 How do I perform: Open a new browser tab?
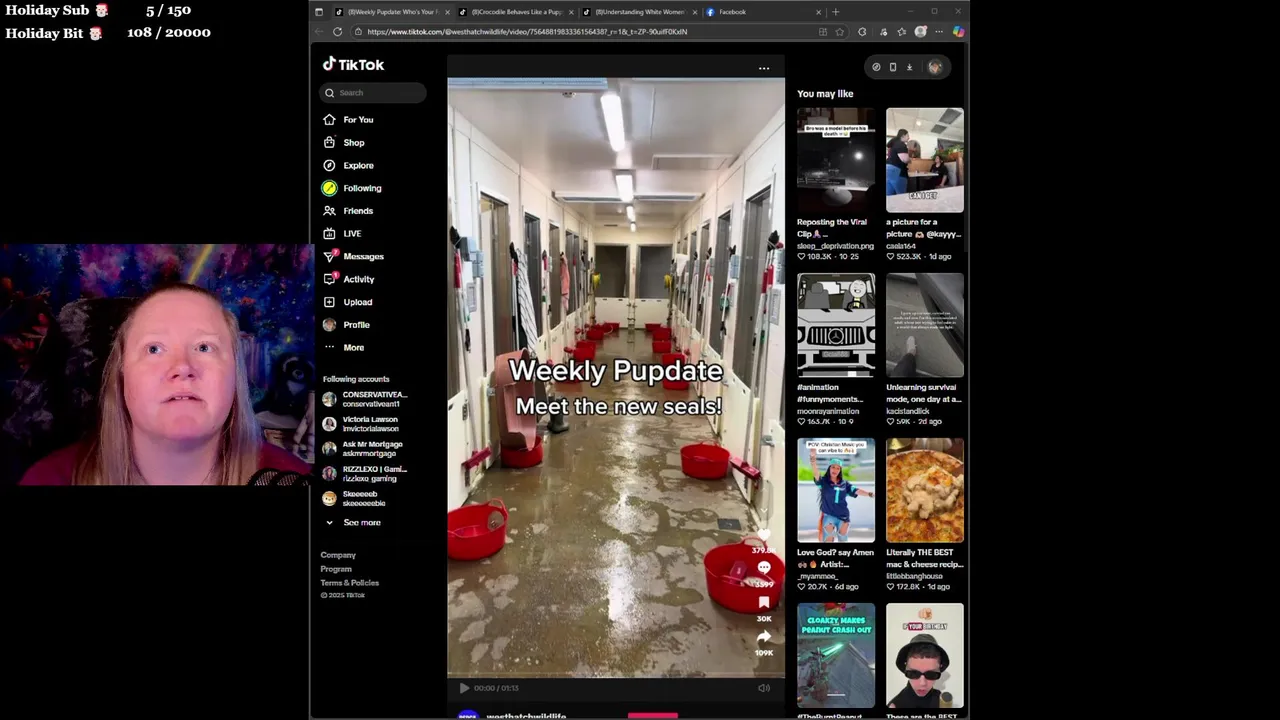click(836, 12)
